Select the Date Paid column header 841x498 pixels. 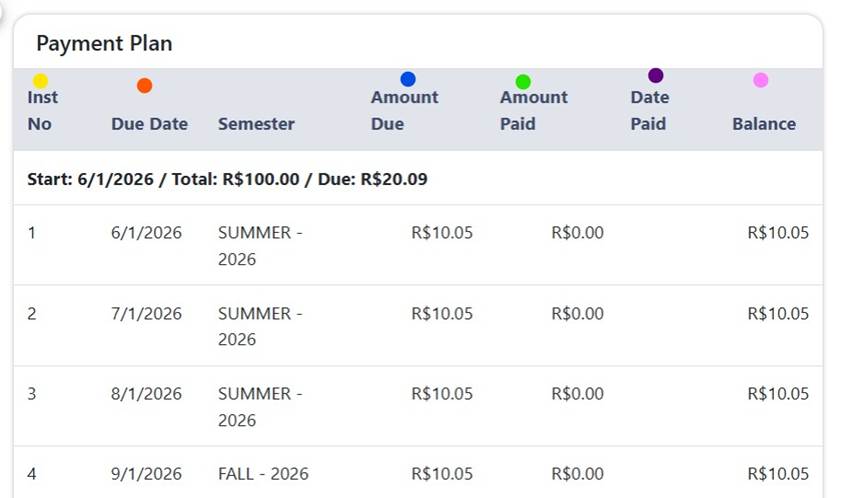650,111
